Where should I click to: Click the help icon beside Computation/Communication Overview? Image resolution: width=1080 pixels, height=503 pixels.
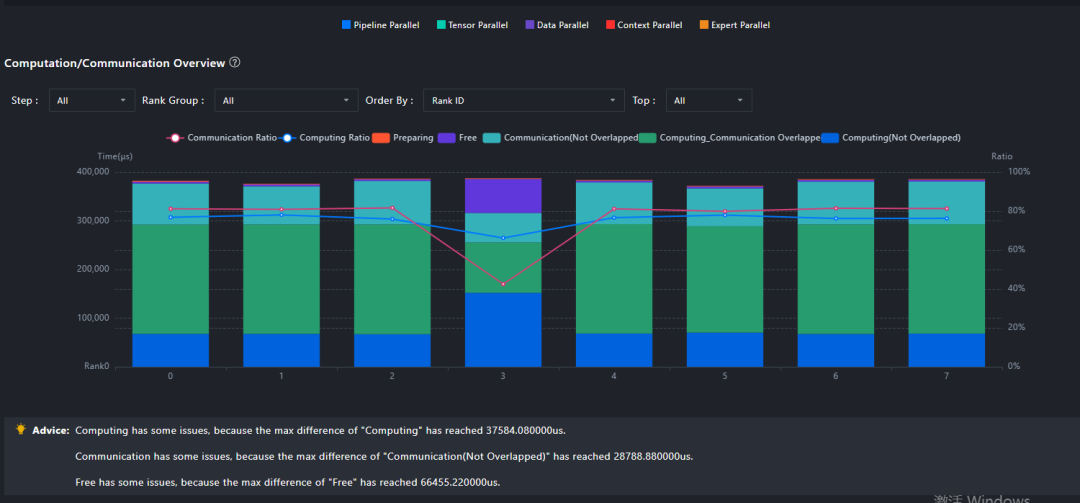click(235, 63)
